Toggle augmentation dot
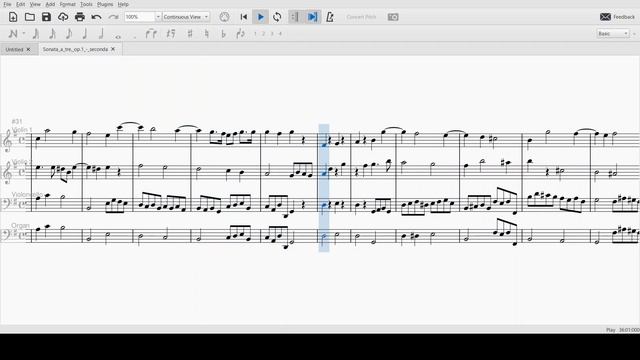640x360 pixels. (x=135, y=37)
